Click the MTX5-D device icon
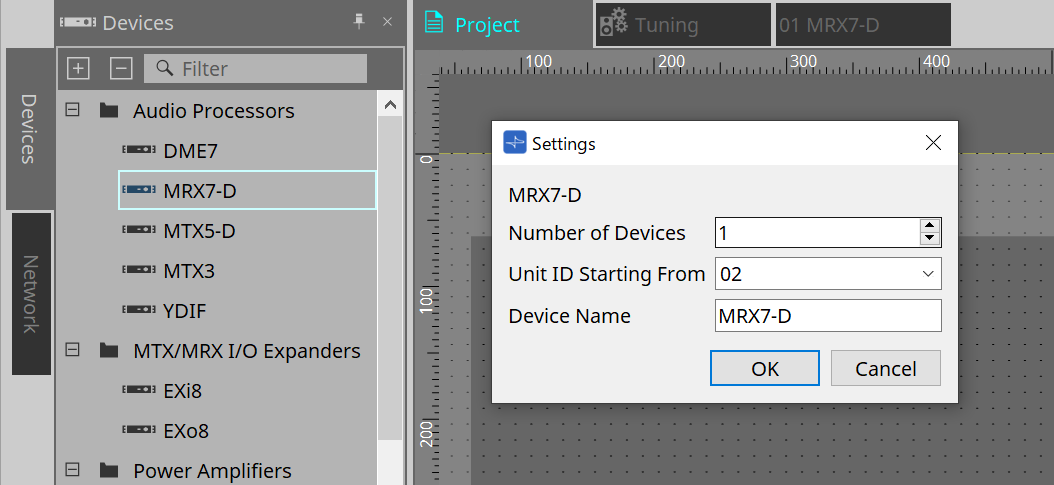Viewport: 1054px width, 485px height. 139,230
